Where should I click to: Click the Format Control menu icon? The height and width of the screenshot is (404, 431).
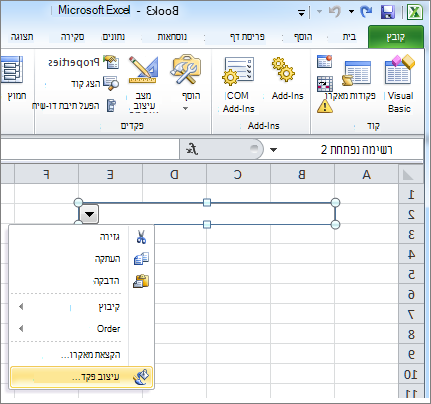[x=141, y=377]
